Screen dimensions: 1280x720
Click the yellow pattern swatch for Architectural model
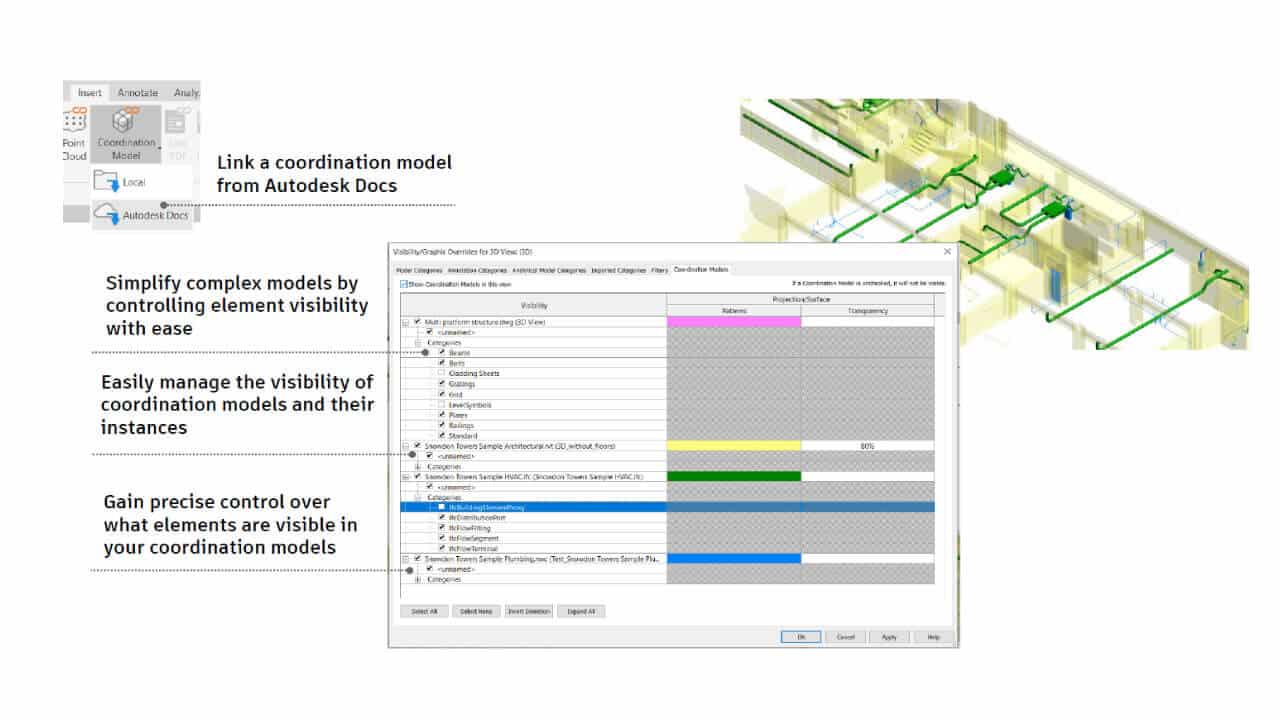click(x=733, y=446)
